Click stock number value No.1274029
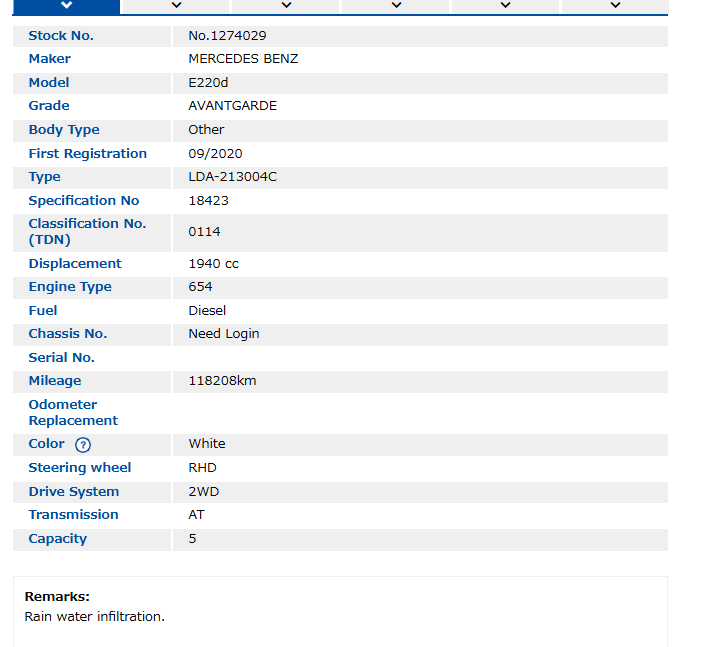This screenshot has width=716, height=647. [x=227, y=36]
